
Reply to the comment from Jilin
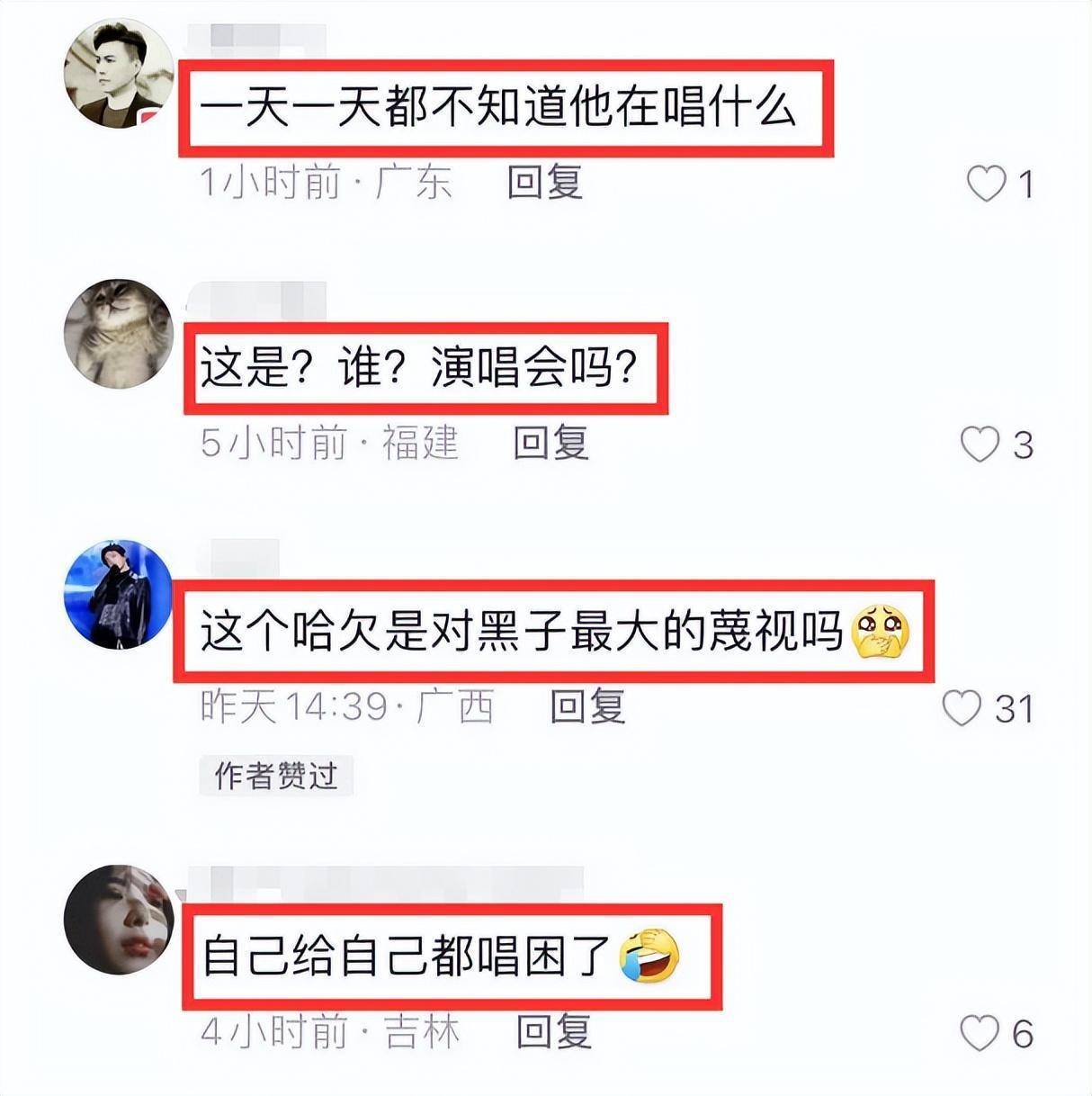(x=554, y=1030)
